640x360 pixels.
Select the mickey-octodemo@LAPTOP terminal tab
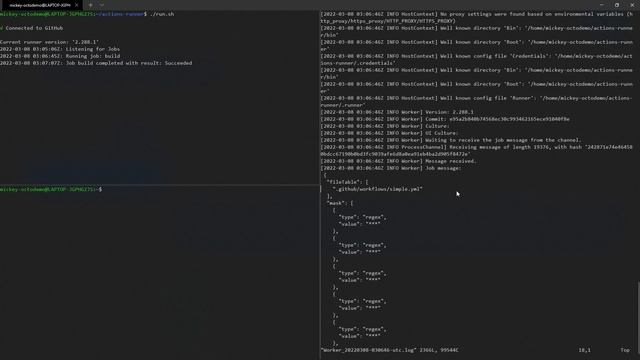pos(40,5)
